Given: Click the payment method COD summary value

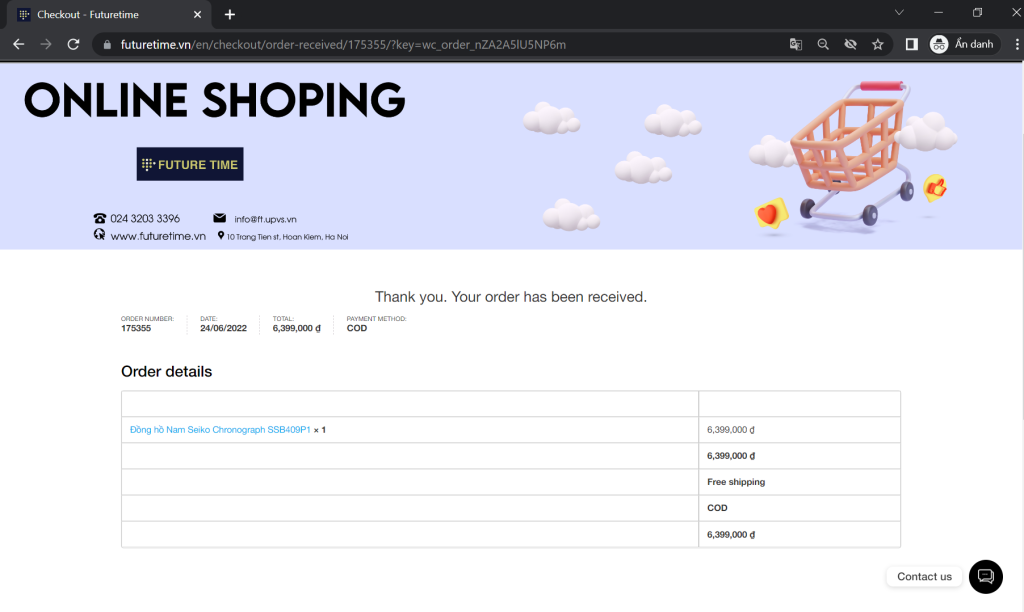Looking at the screenshot, I should coord(357,328).
